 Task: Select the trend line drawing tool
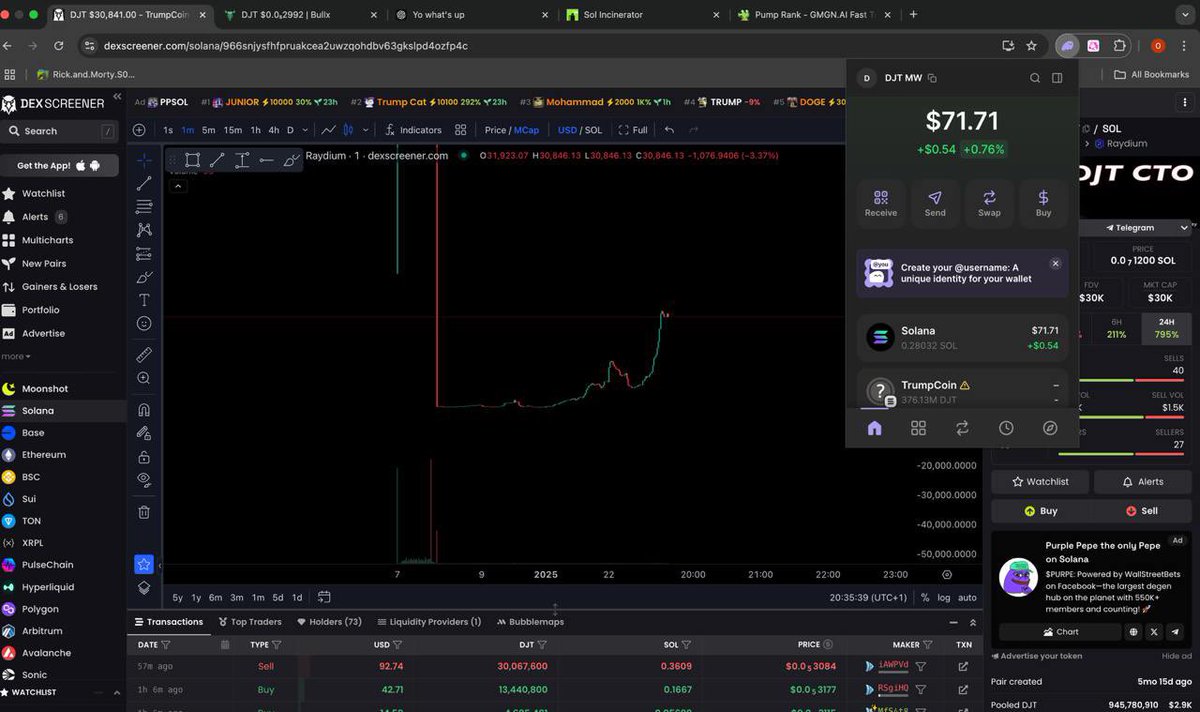tap(144, 183)
